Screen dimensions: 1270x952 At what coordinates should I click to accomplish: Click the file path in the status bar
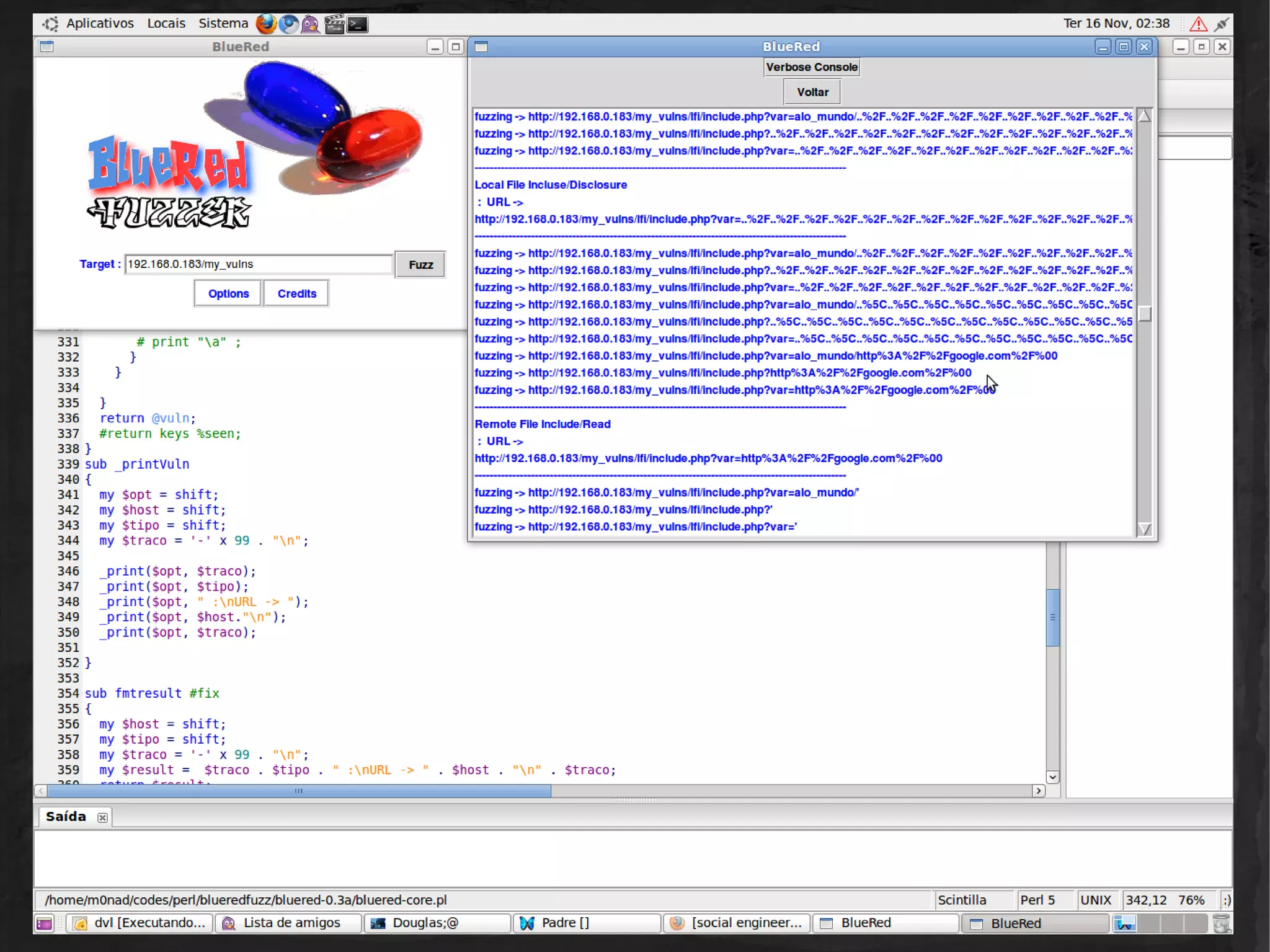click(x=246, y=900)
